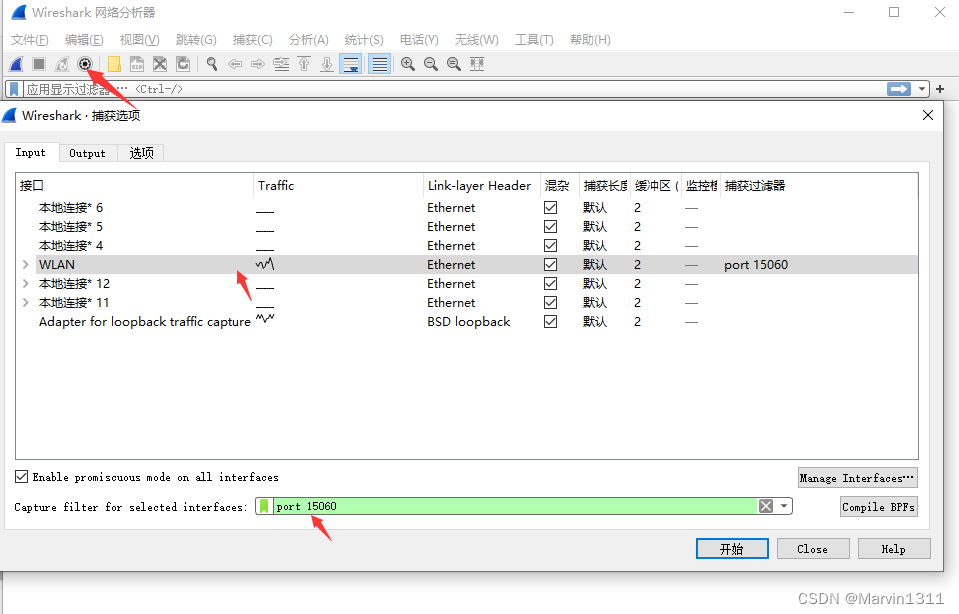Click the Close button in the dialog
Image resolution: width=959 pixels, height=614 pixels.
tap(813, 549)
